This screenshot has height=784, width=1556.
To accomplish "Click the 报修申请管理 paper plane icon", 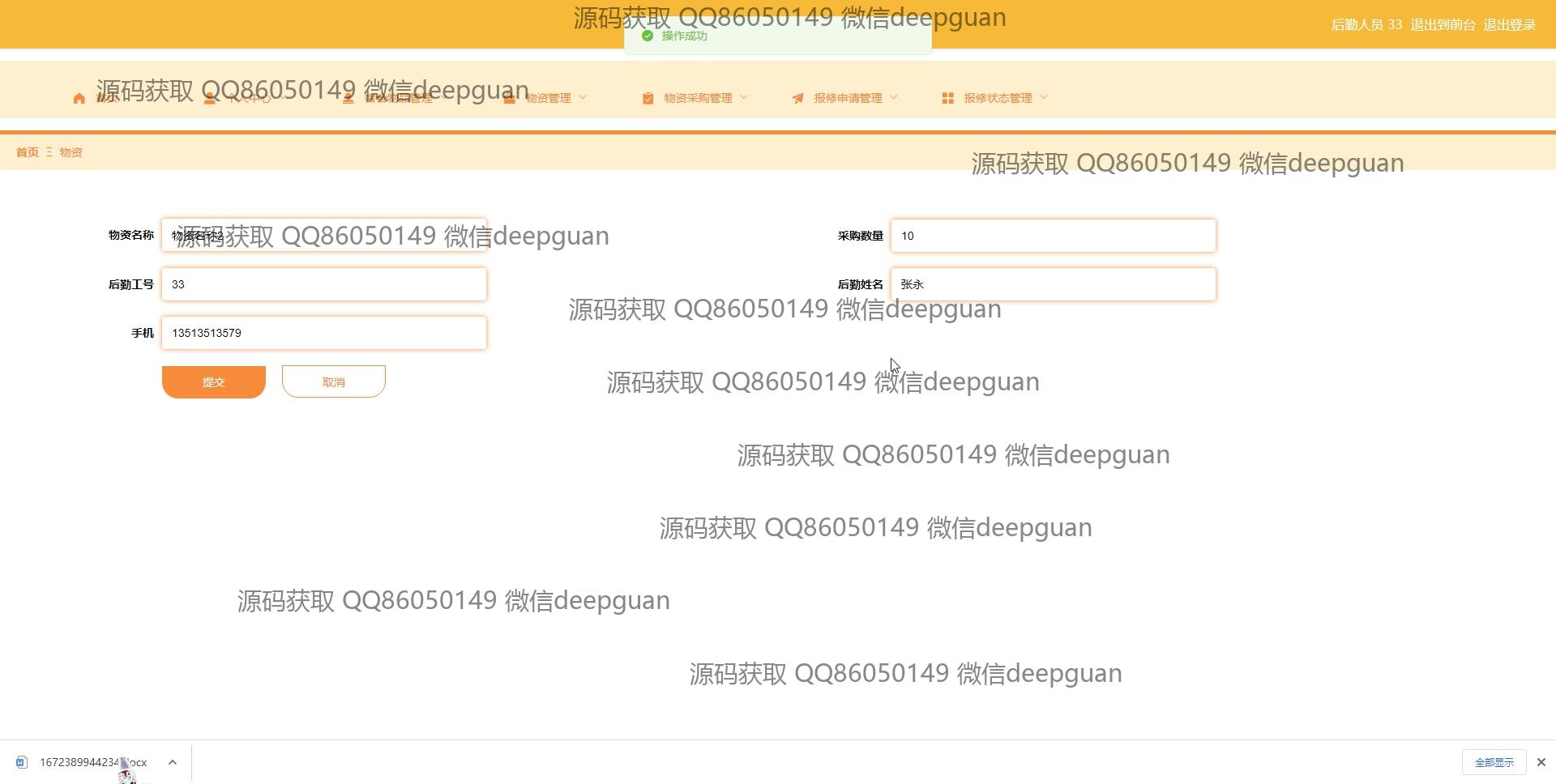I will [x=797, y=99].
